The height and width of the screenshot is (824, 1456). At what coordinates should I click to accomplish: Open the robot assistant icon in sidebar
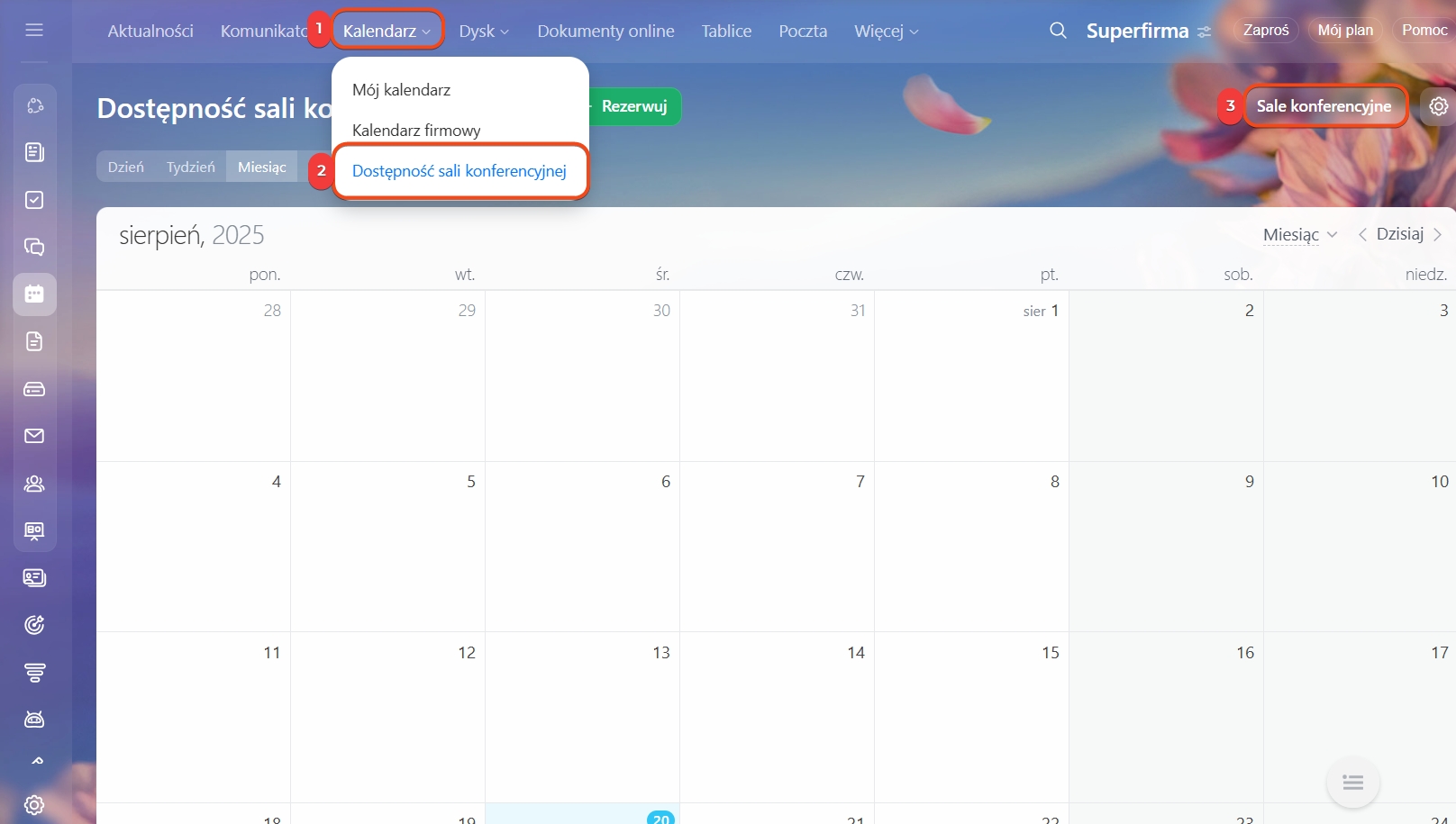coord(34,720)
